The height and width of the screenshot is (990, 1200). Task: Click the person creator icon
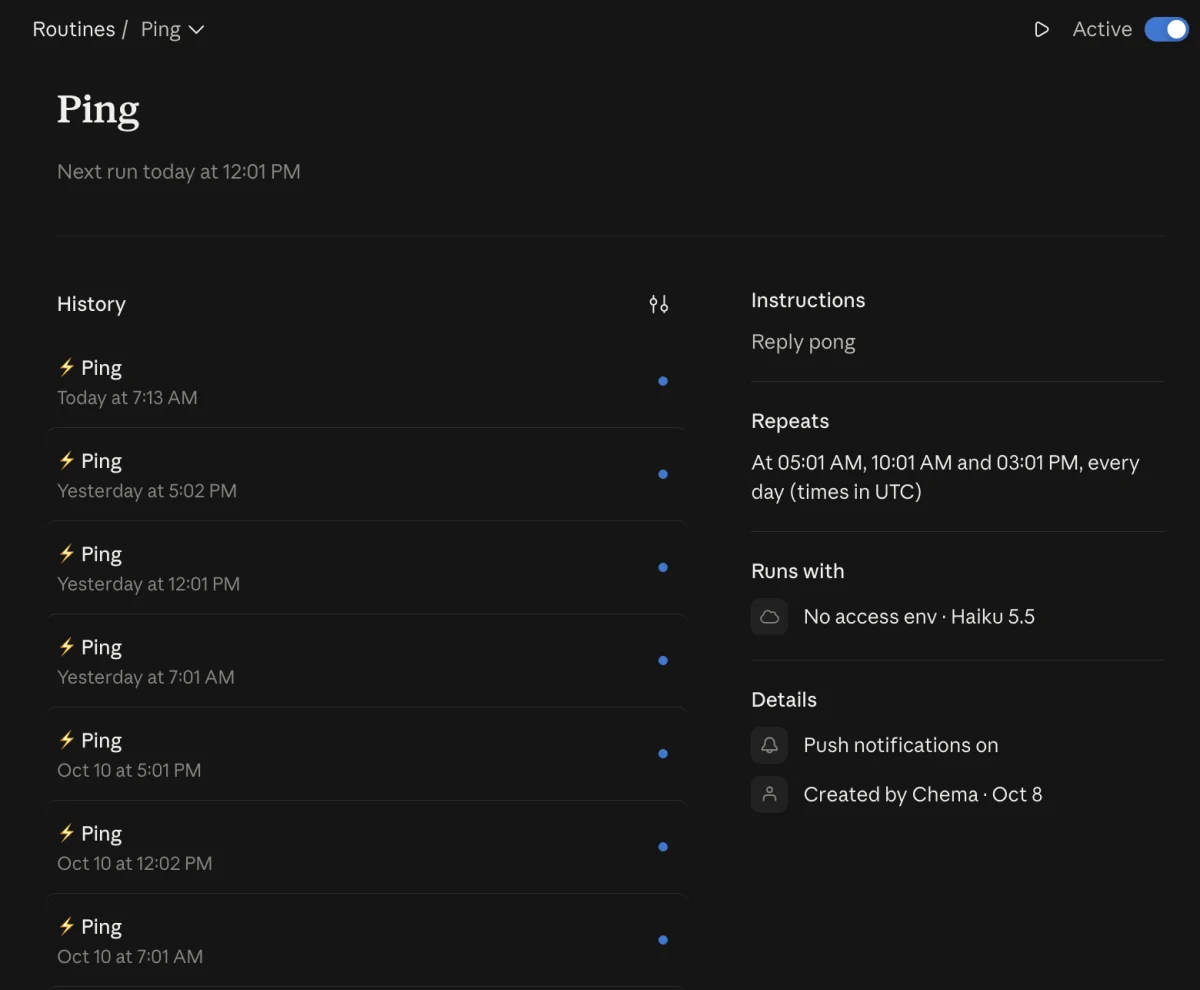770,795
